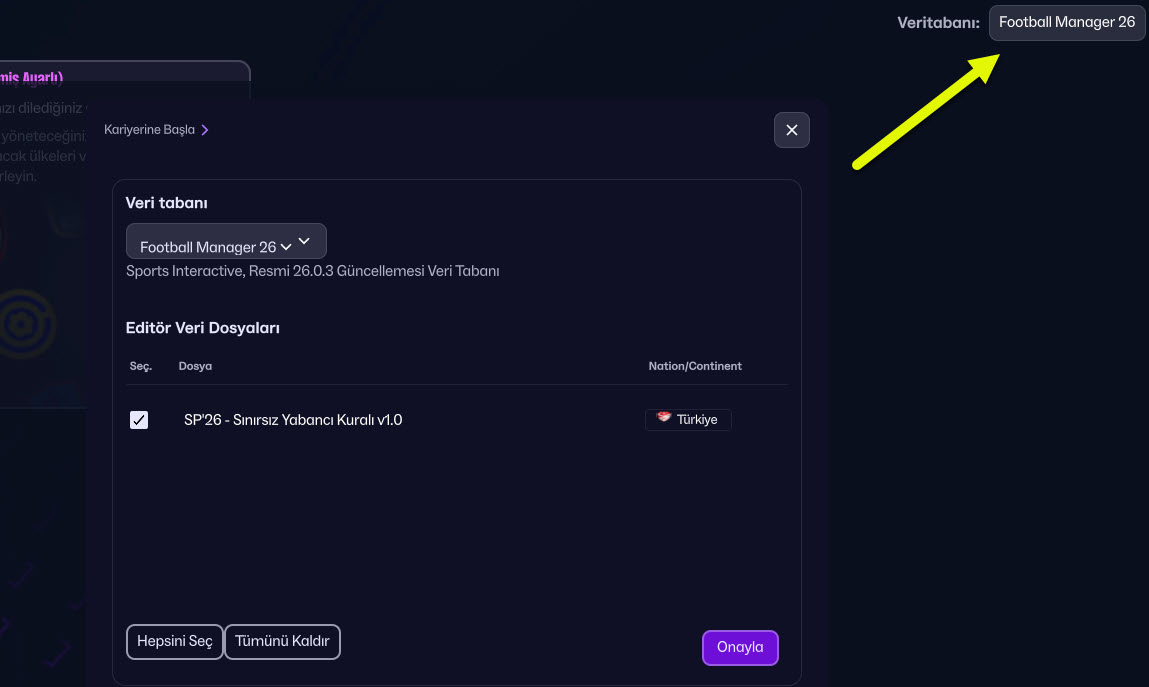Click the Nation/Continent column header
The height and width of the screenshot is (687, 1149).
point(695,366)
